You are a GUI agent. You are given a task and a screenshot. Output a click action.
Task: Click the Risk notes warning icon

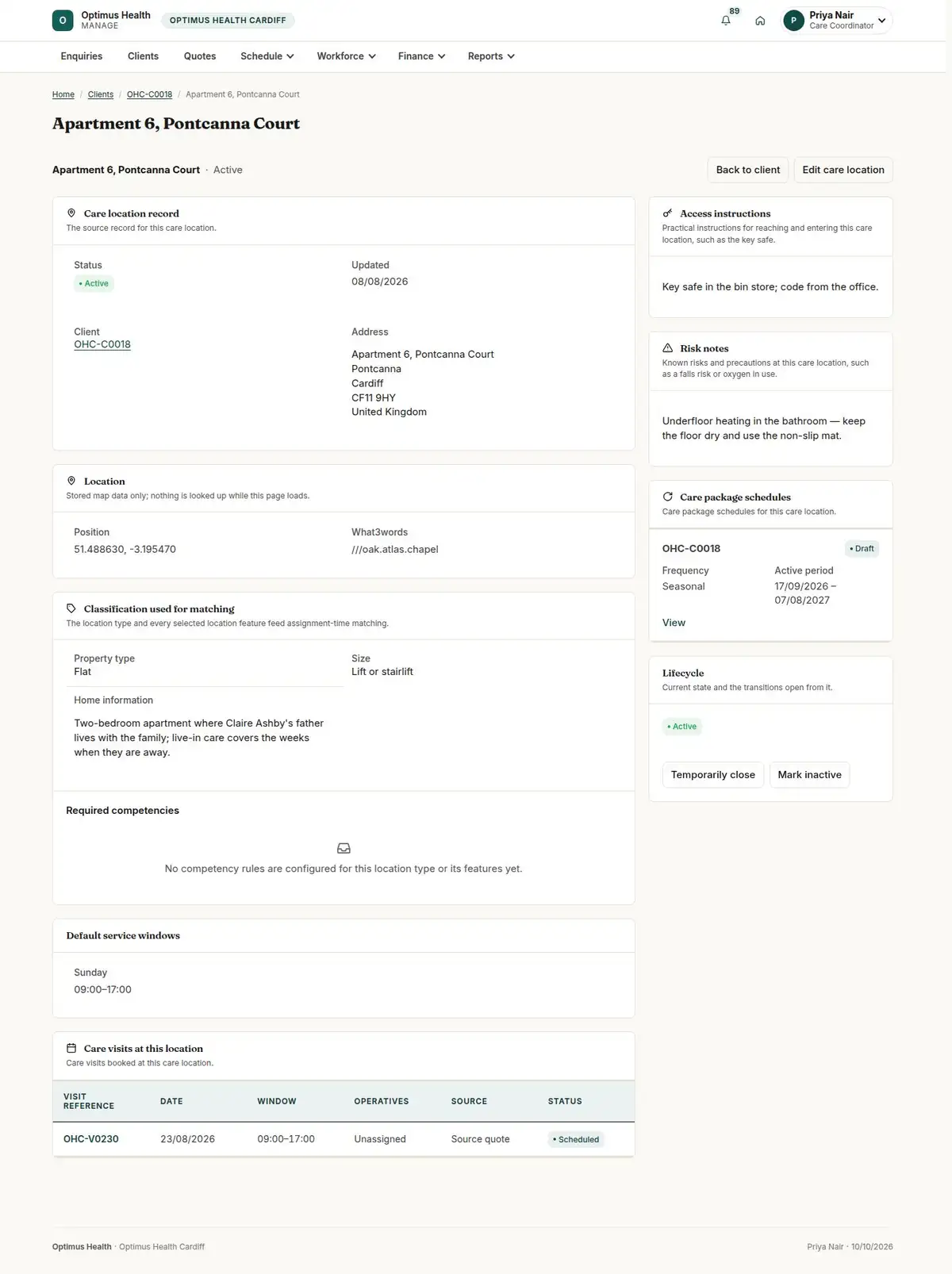coord(667,348)
